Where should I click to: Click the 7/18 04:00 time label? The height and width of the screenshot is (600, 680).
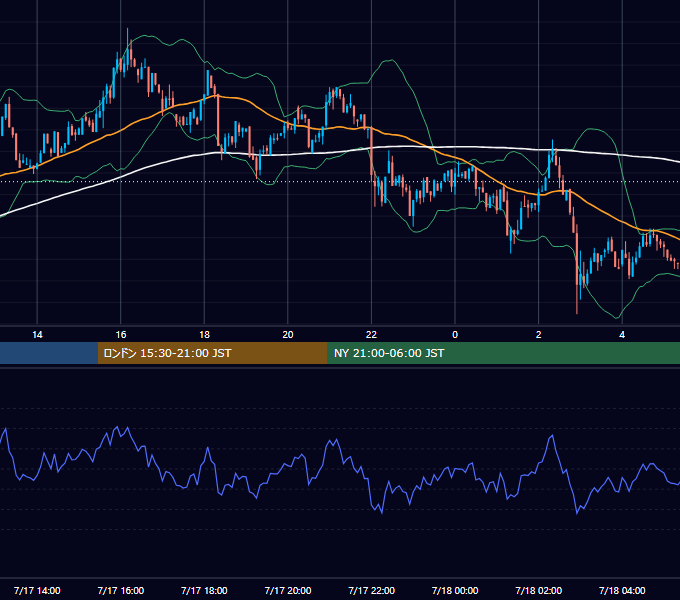coord(622,590)
